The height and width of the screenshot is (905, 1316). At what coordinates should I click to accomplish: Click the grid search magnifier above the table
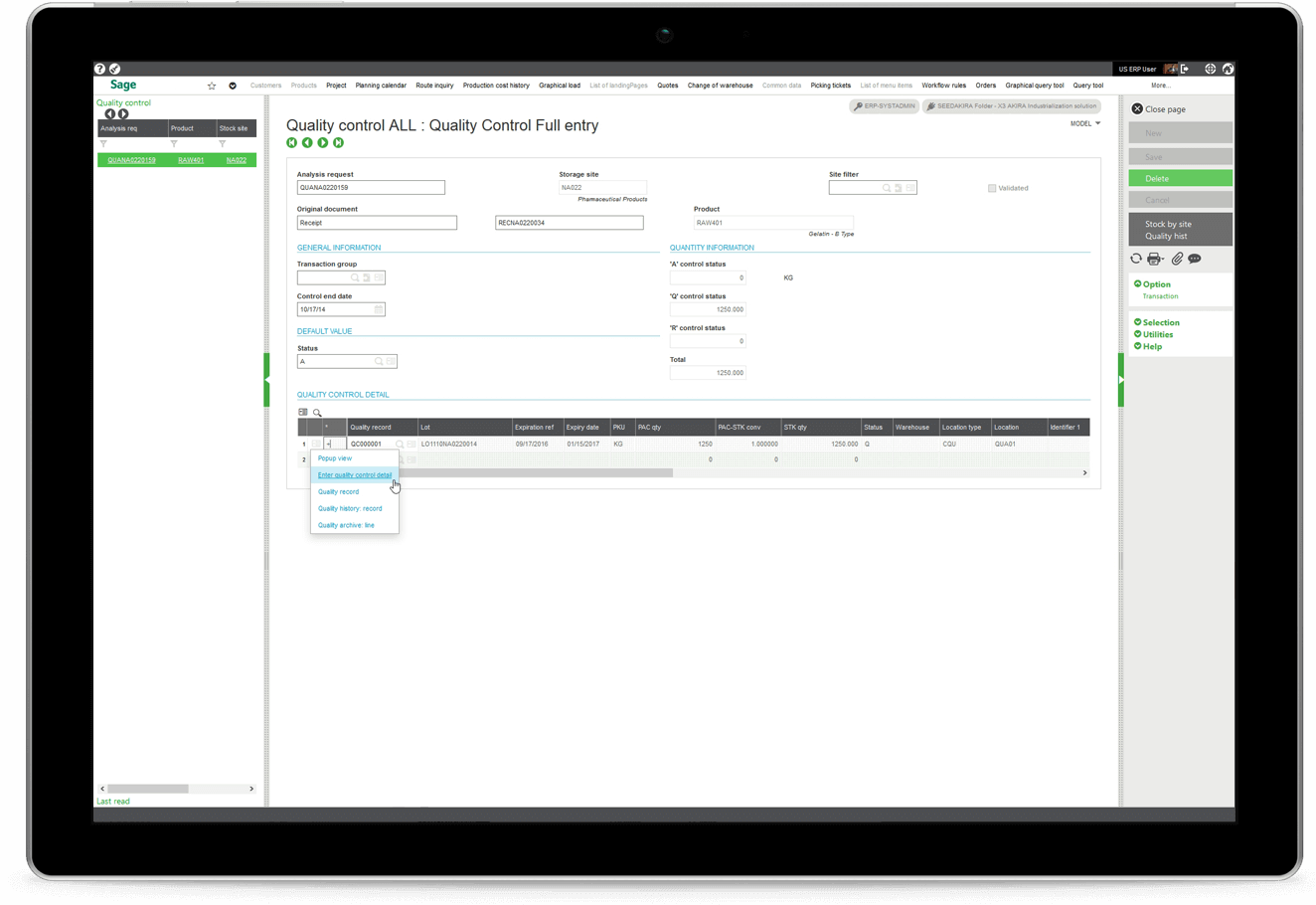(317, 413)
